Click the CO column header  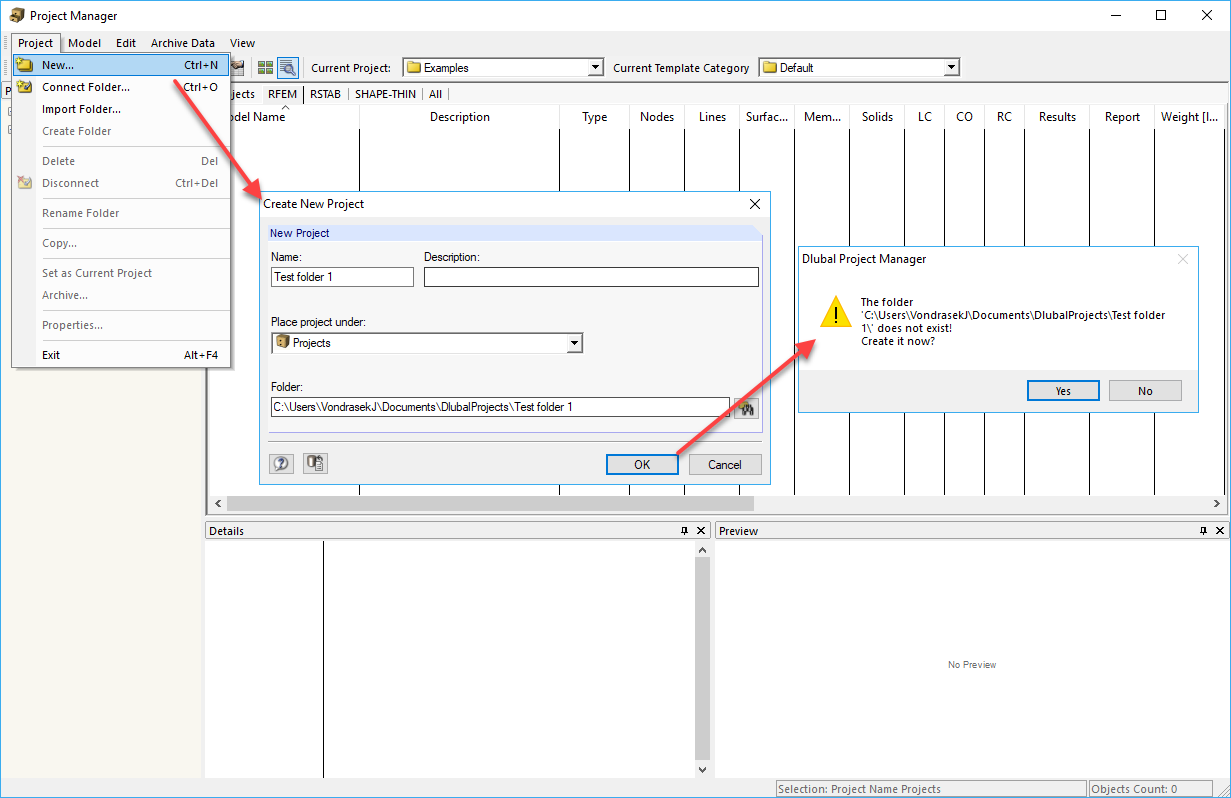(x=964, y=117)
